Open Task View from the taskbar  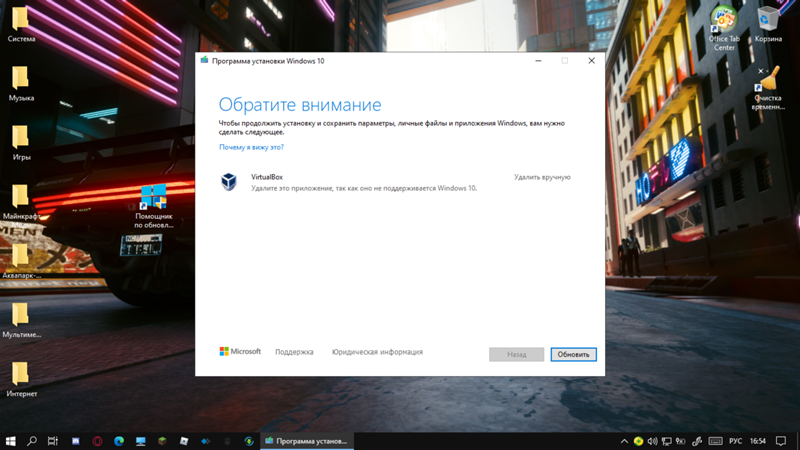53,441
